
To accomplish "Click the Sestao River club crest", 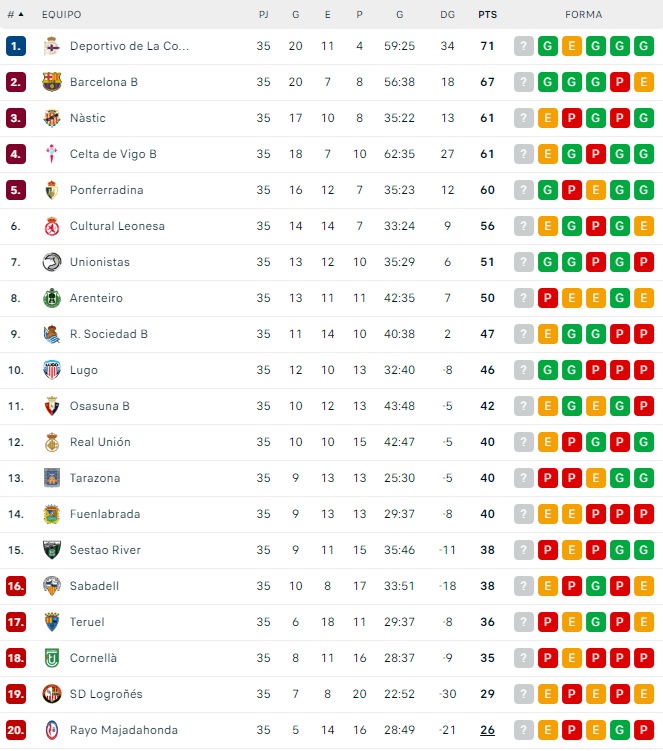I will [52, 550].
